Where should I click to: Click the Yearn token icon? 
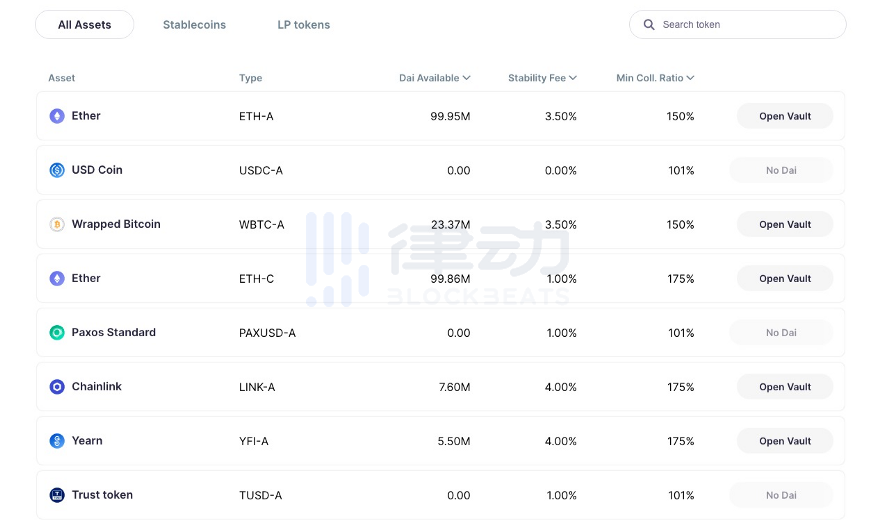coord(57,440)
